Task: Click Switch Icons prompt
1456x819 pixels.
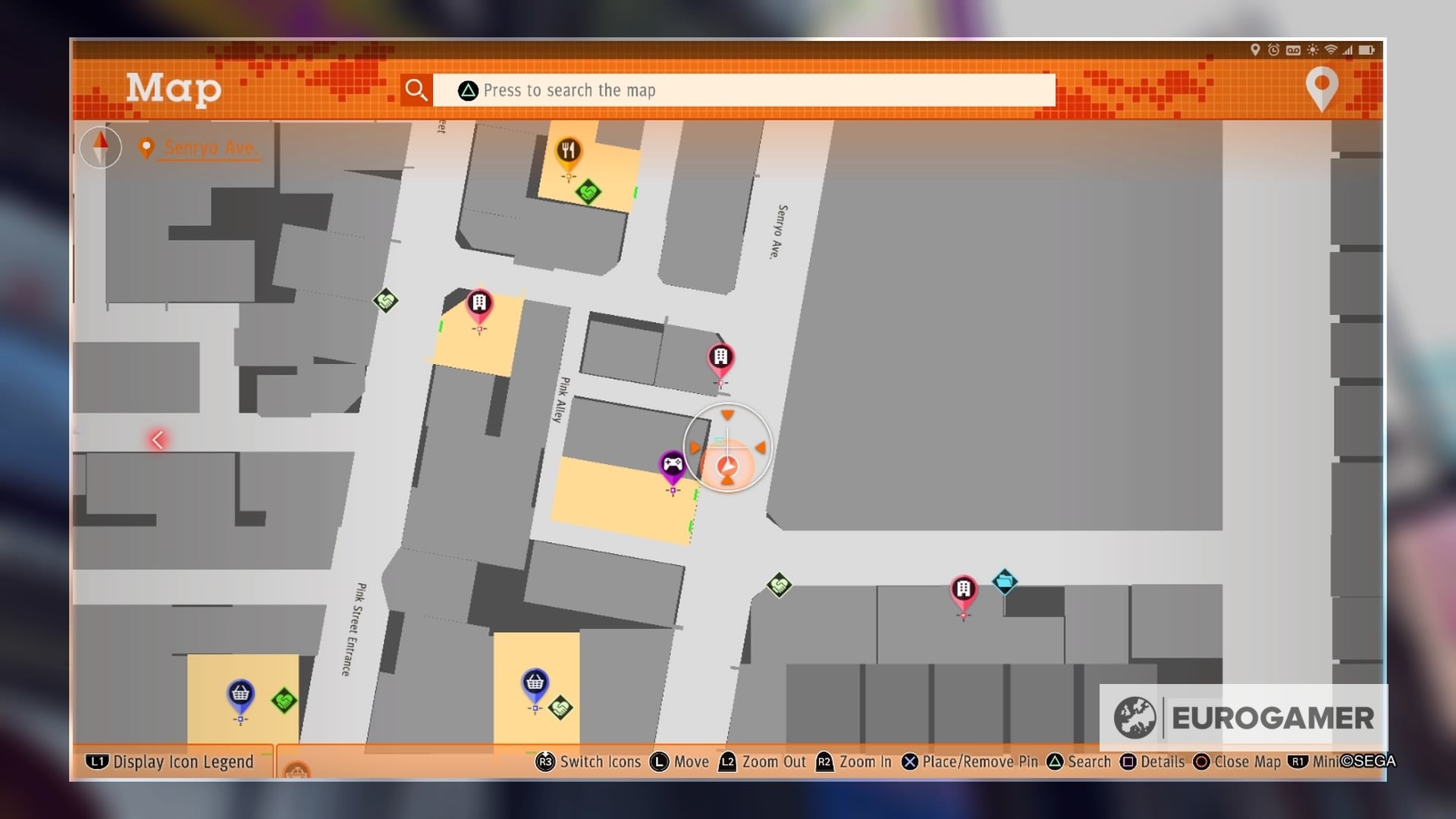Action: point(588,761)
